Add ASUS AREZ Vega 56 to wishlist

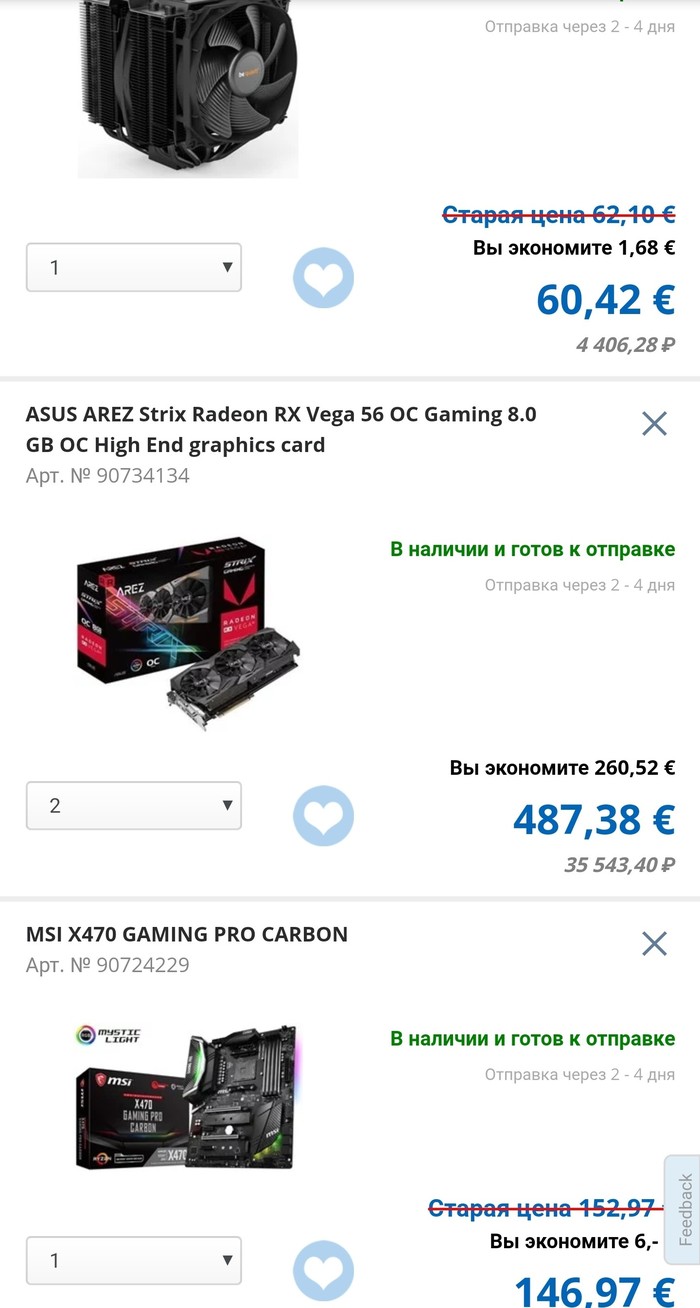[x=323, y=816]
